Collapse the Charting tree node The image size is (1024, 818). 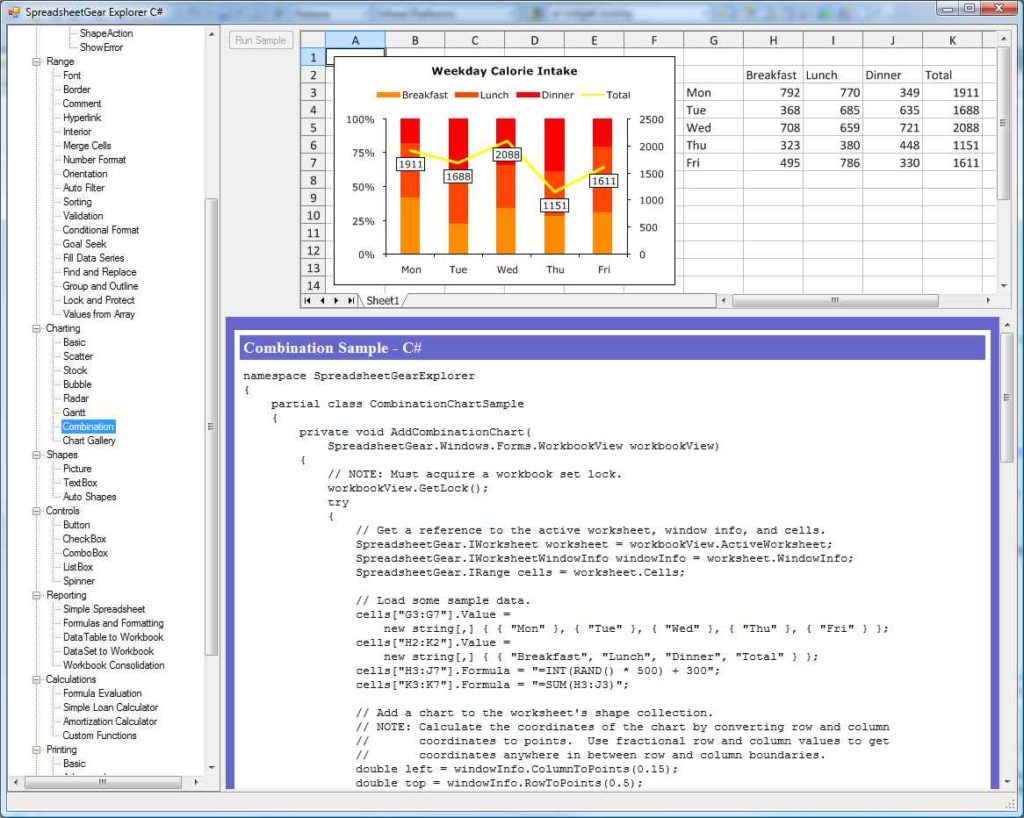37,328
